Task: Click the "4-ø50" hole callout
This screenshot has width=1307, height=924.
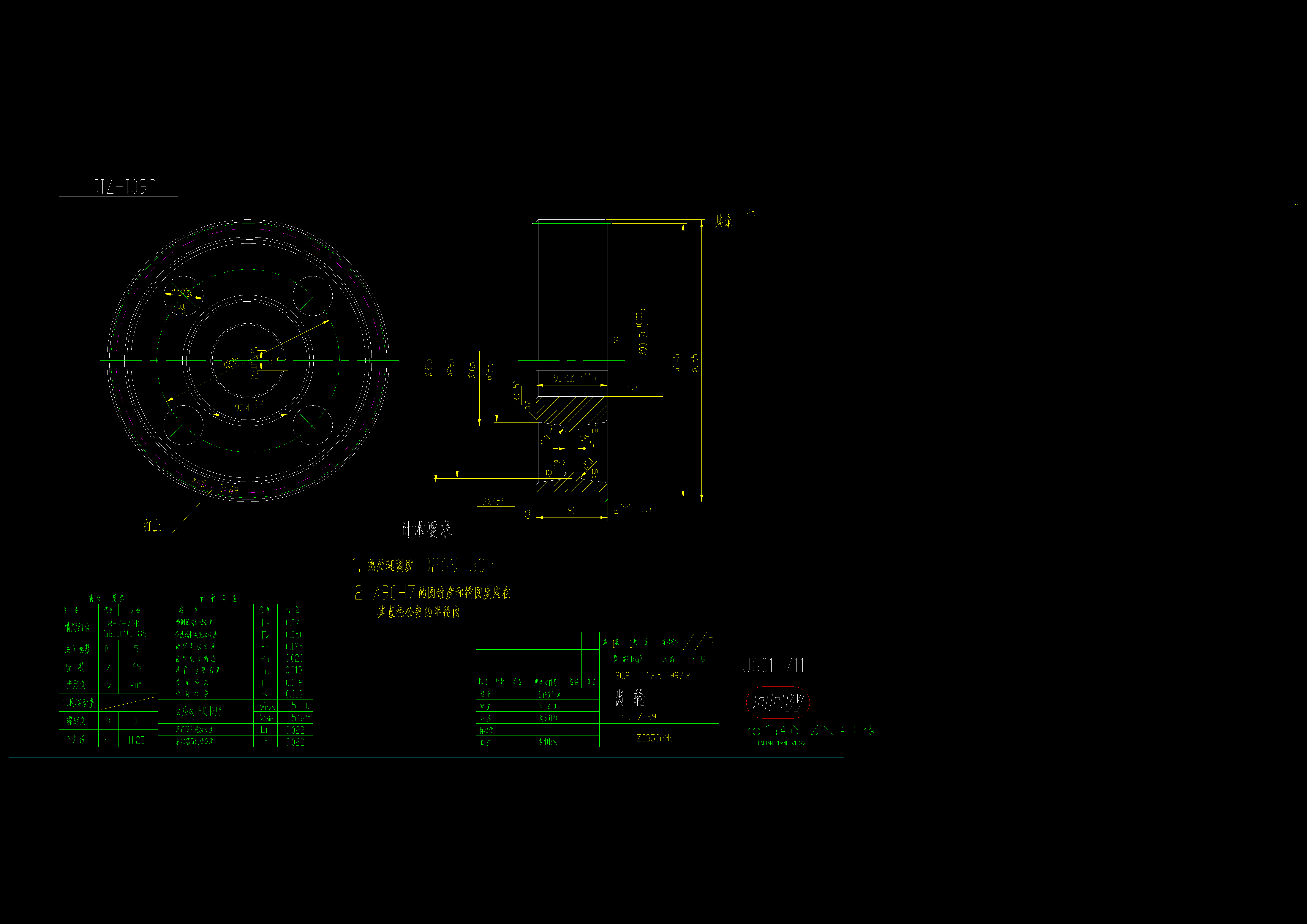Action: [183, 292]
